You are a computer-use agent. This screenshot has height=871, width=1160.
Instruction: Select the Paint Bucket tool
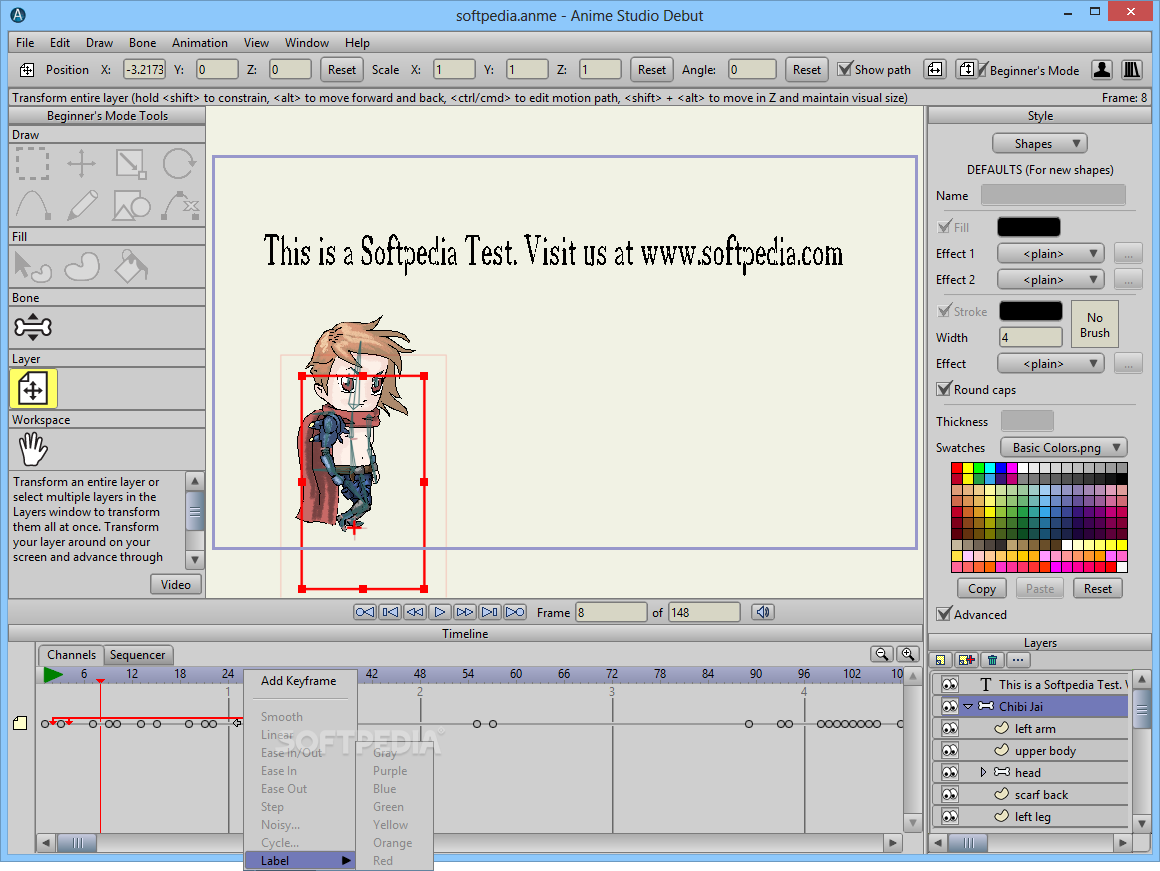pos(131,266)
